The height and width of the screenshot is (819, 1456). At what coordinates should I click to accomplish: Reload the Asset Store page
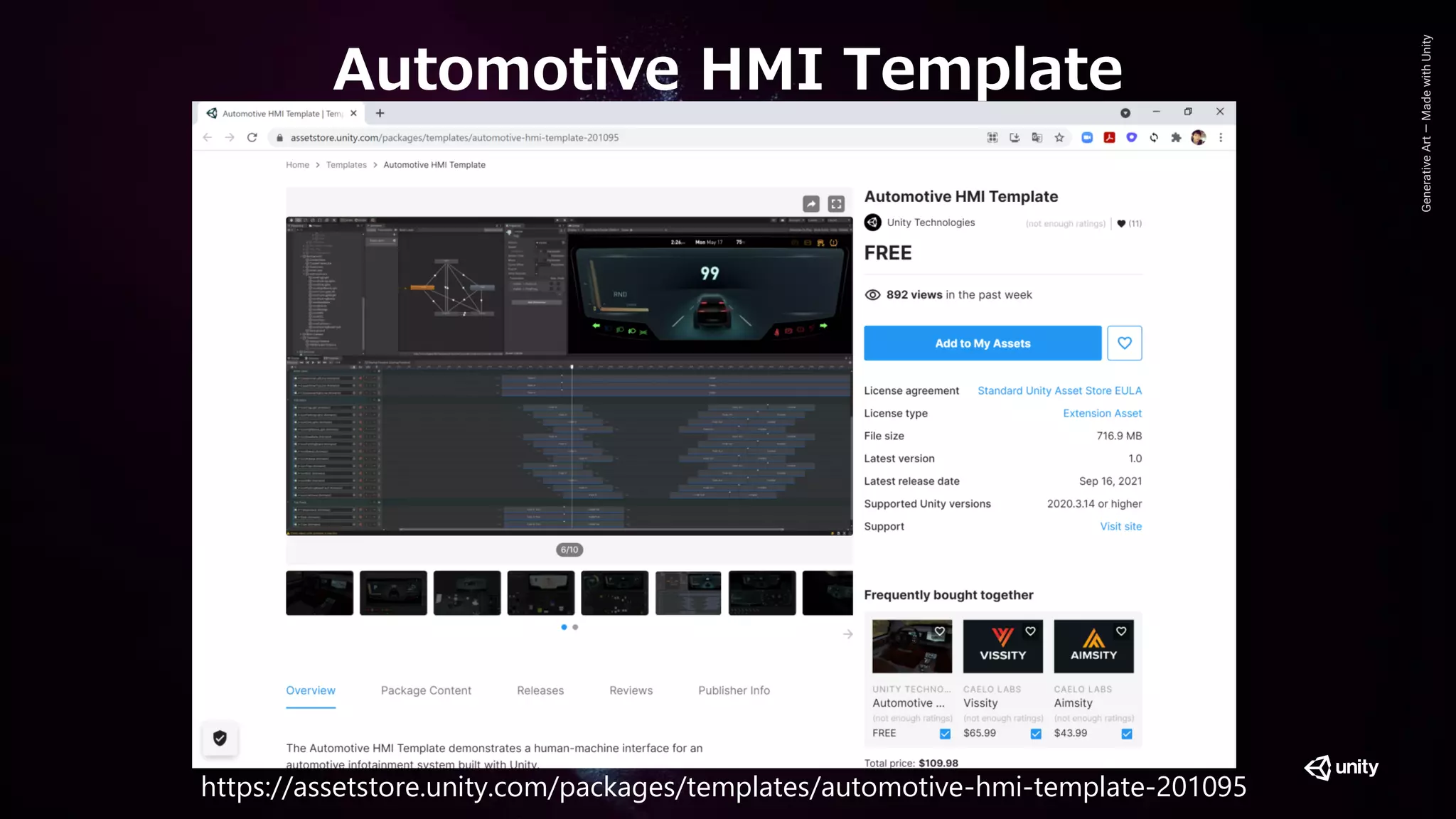click(252, 138)
